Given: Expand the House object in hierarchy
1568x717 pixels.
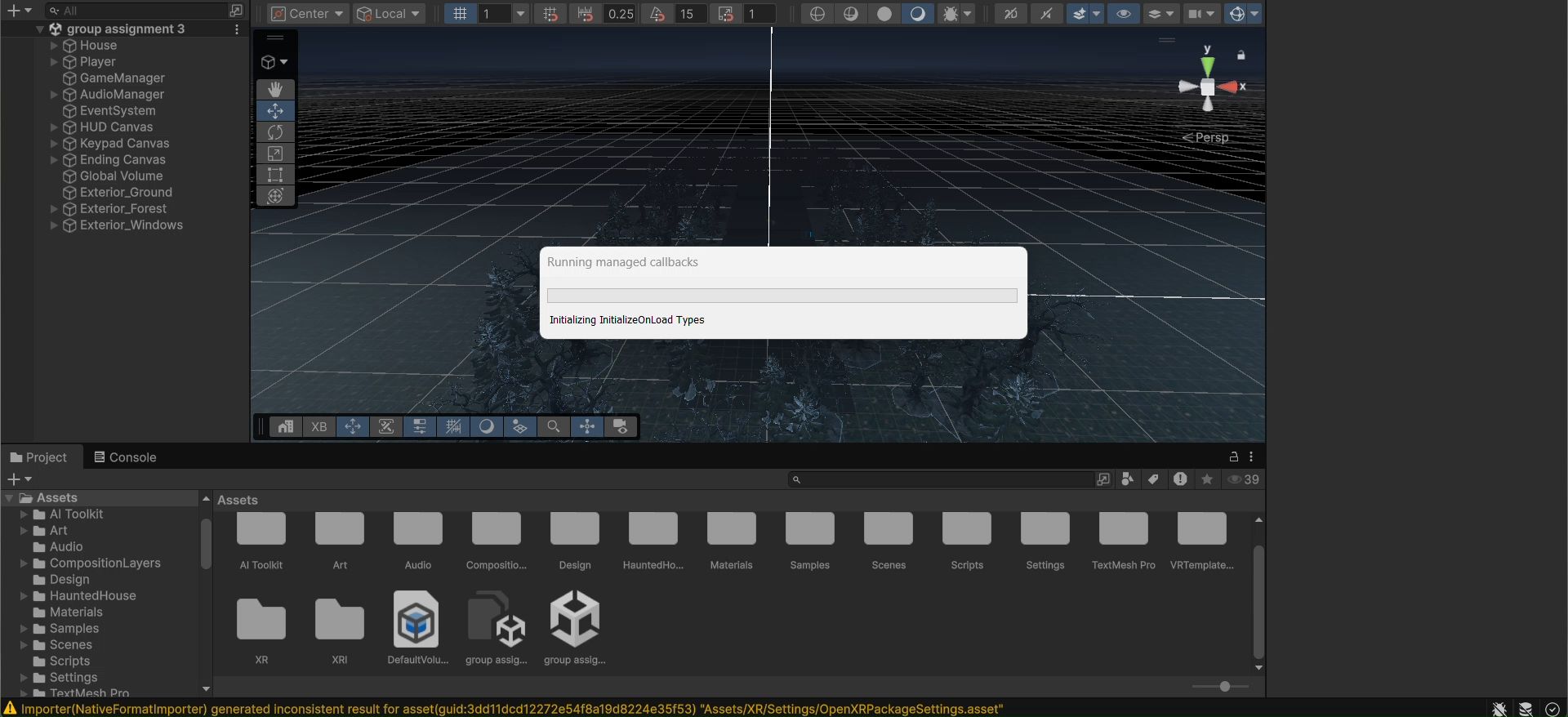Looking at the screenshot, I should (x=54, y=46).
